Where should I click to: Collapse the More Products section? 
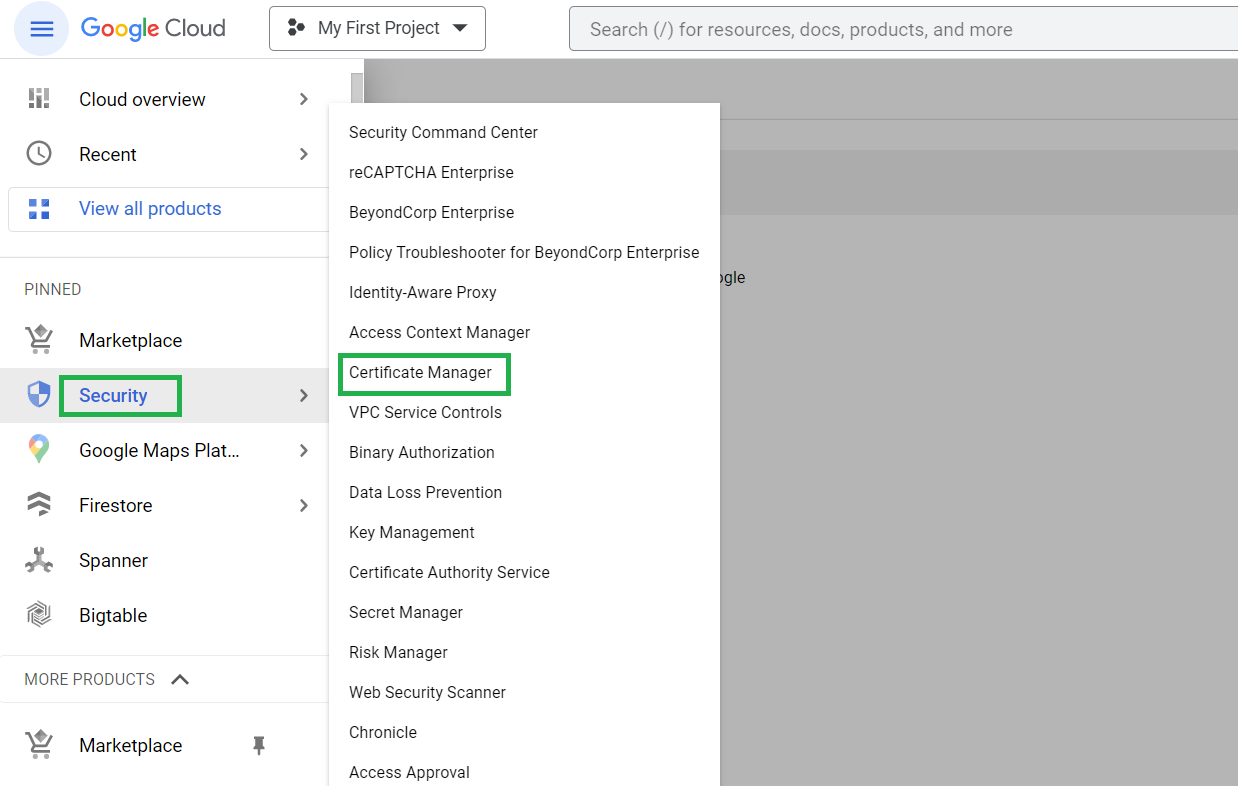(x=180, y=679)
